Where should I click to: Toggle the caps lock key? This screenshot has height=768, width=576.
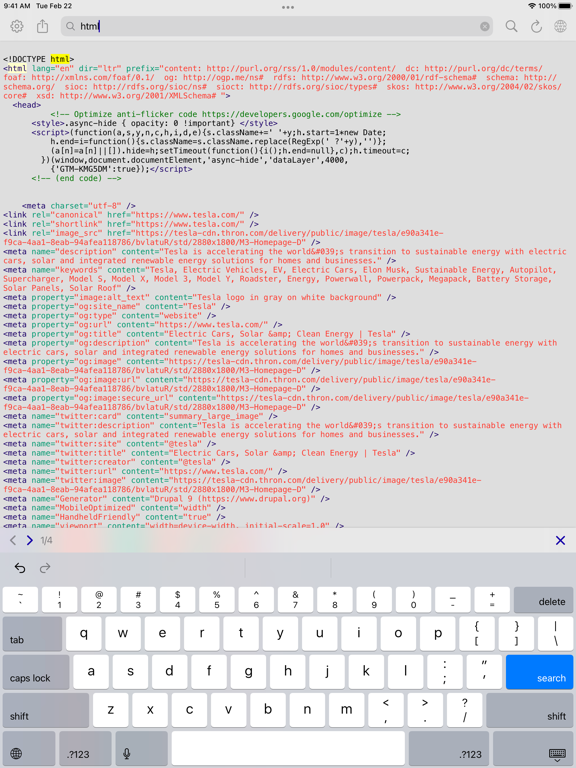(36, 672)
